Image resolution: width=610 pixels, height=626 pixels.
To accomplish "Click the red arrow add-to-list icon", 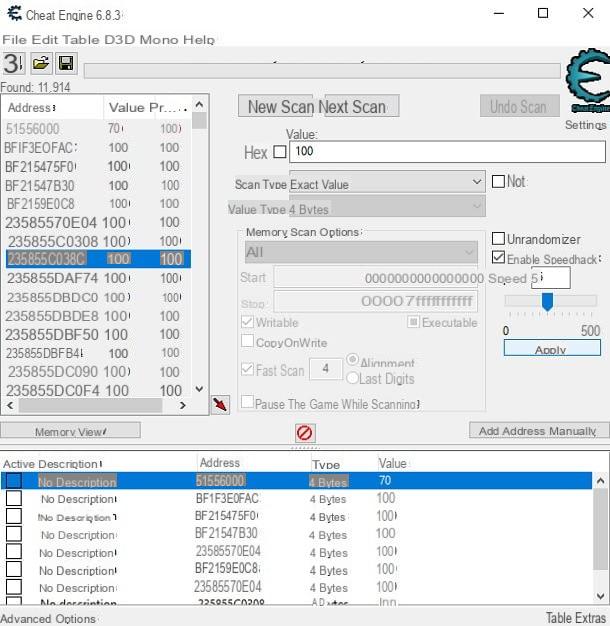I will pos(220,405).
